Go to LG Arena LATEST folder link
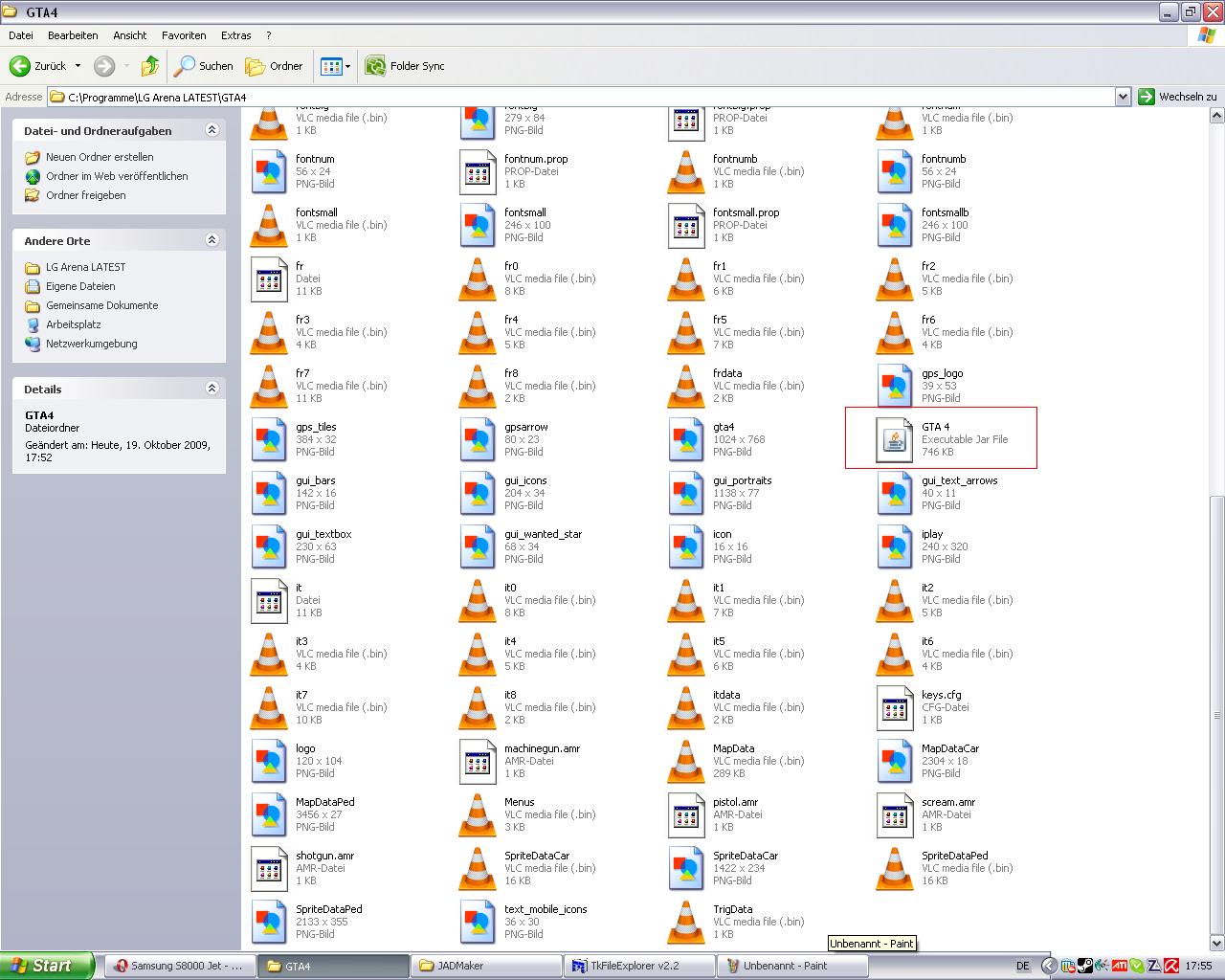 [85, 267]
